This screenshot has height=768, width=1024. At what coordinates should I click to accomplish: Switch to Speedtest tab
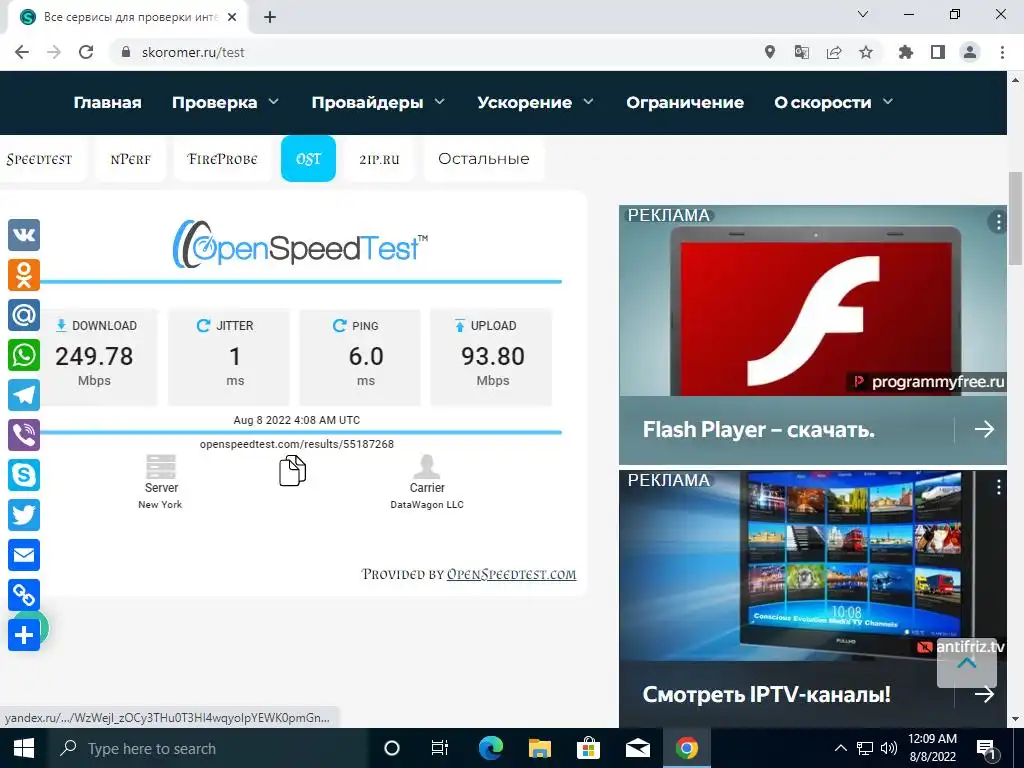pyautogui.click(x=39, y=159)
